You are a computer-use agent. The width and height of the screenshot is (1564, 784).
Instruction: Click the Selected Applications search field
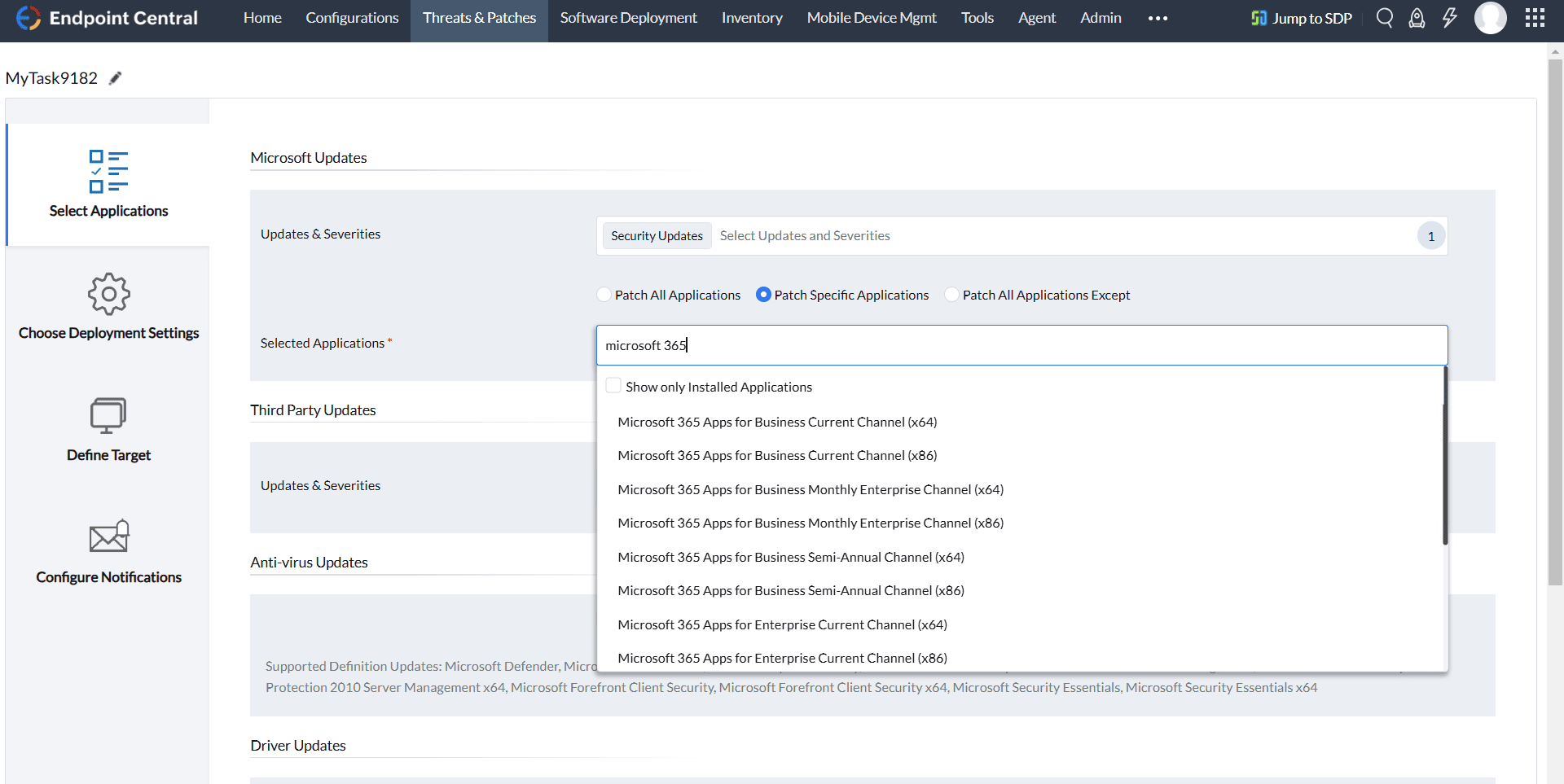[x=1021, y=345]
